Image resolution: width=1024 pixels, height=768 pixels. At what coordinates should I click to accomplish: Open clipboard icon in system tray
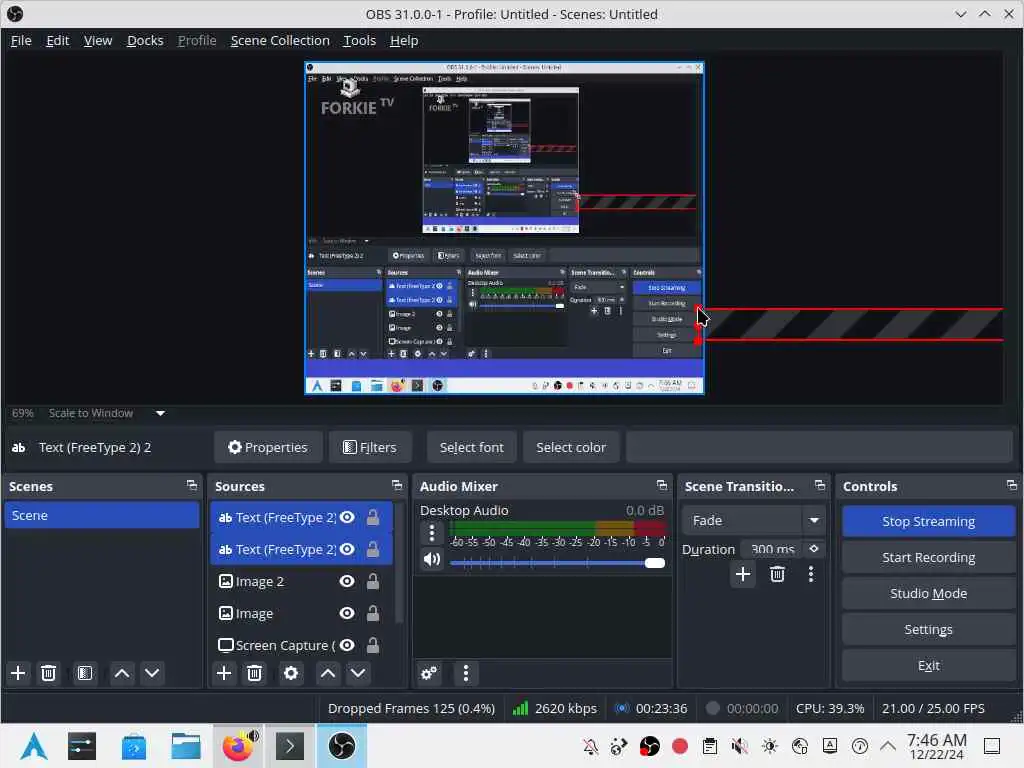pyautogui.click(x=710, y=746)
